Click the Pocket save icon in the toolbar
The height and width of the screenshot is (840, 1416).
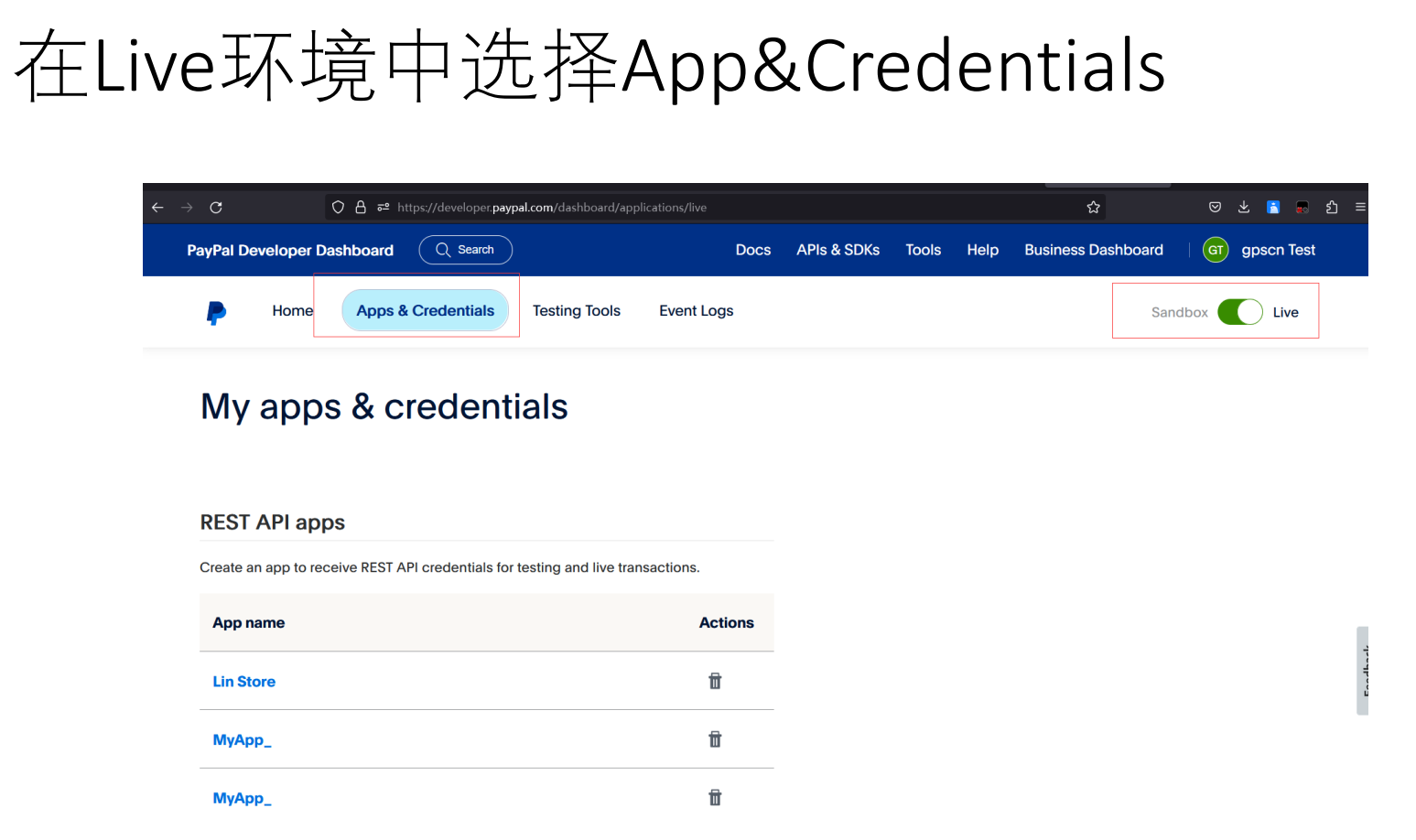pyautogui.click(x=1215, y=208)
